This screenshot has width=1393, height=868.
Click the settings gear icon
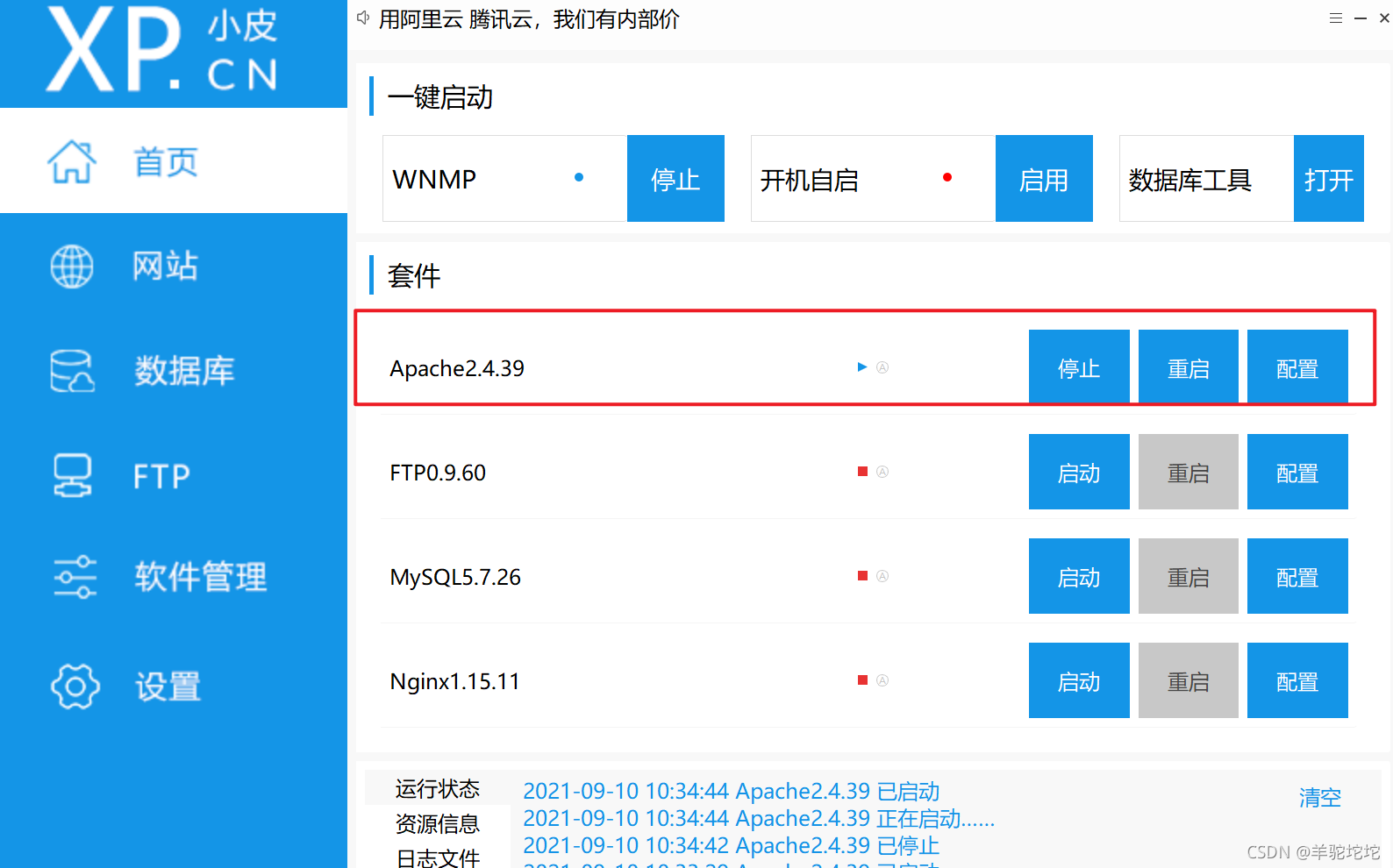click(75, 686)
